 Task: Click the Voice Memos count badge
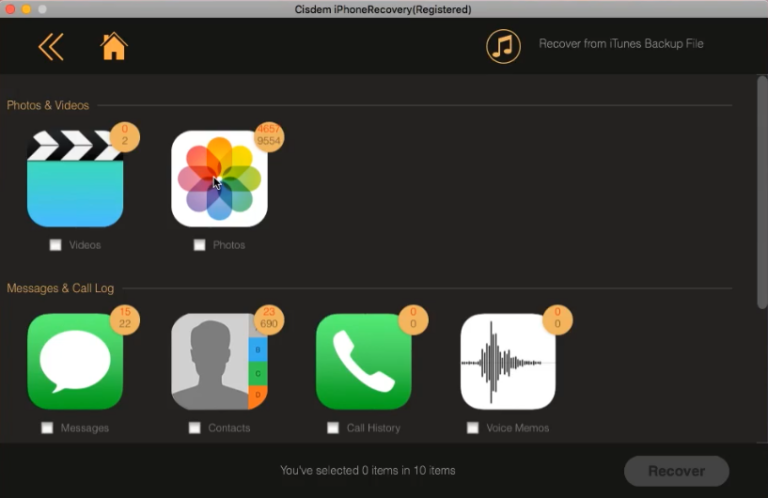(x=557, y=319)
